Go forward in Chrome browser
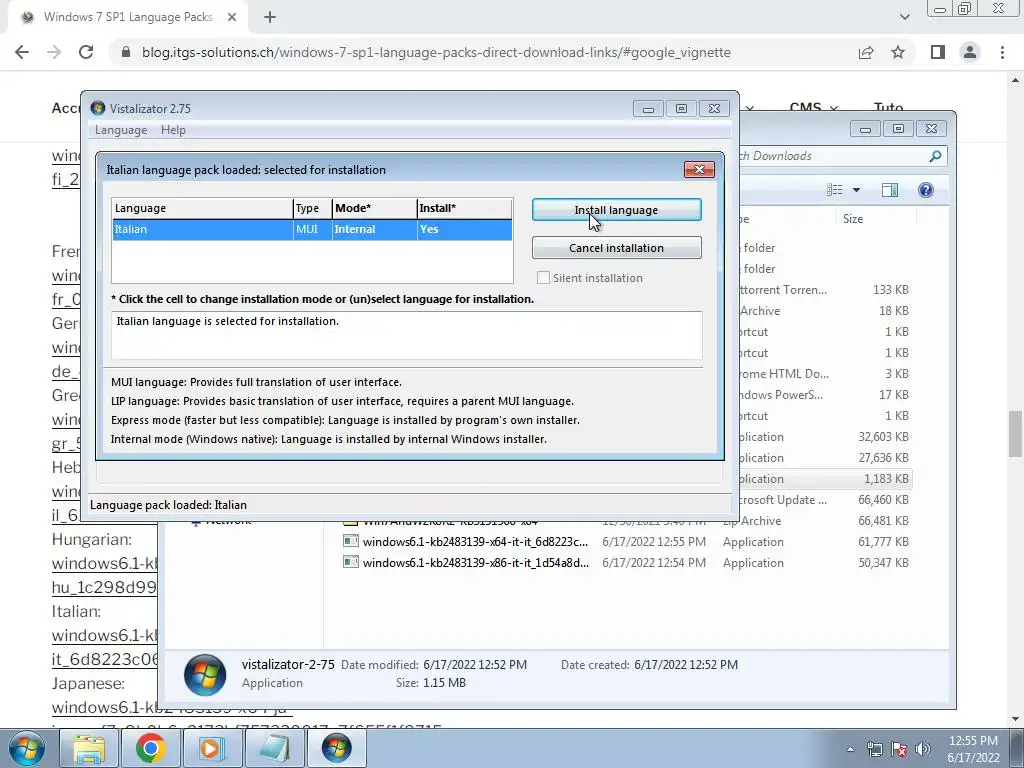The image size is (1024, 768). (x=54, y=52)
